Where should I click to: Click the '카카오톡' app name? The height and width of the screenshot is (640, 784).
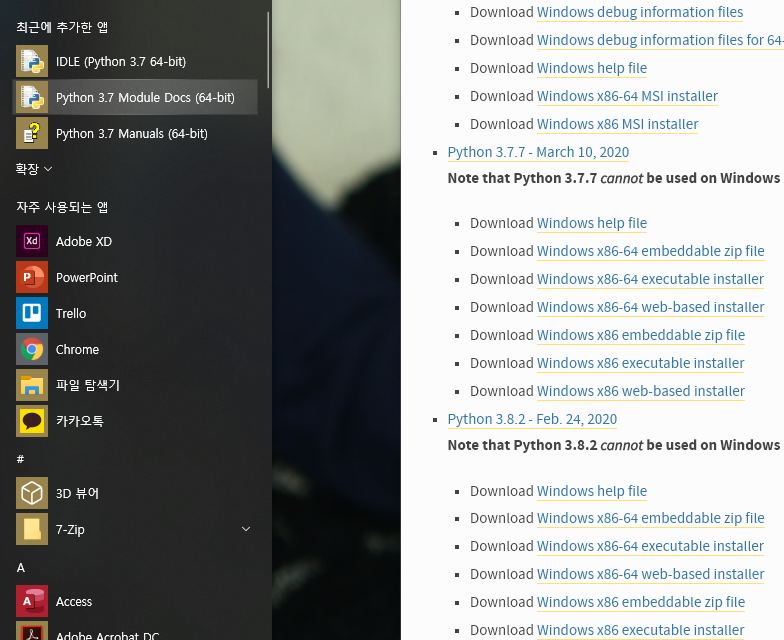click(80, 421)
